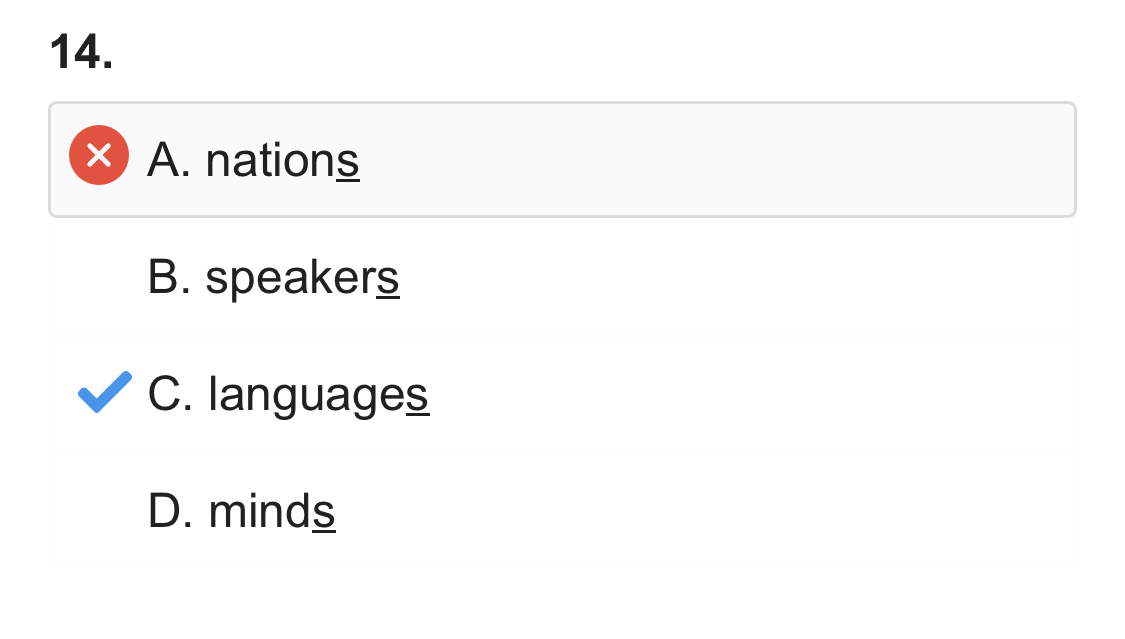The width and height of the screenshot is (1125, 639).
Task: Click the question number 14 heading
Action: pyautogui.click(x=81, y=52)
